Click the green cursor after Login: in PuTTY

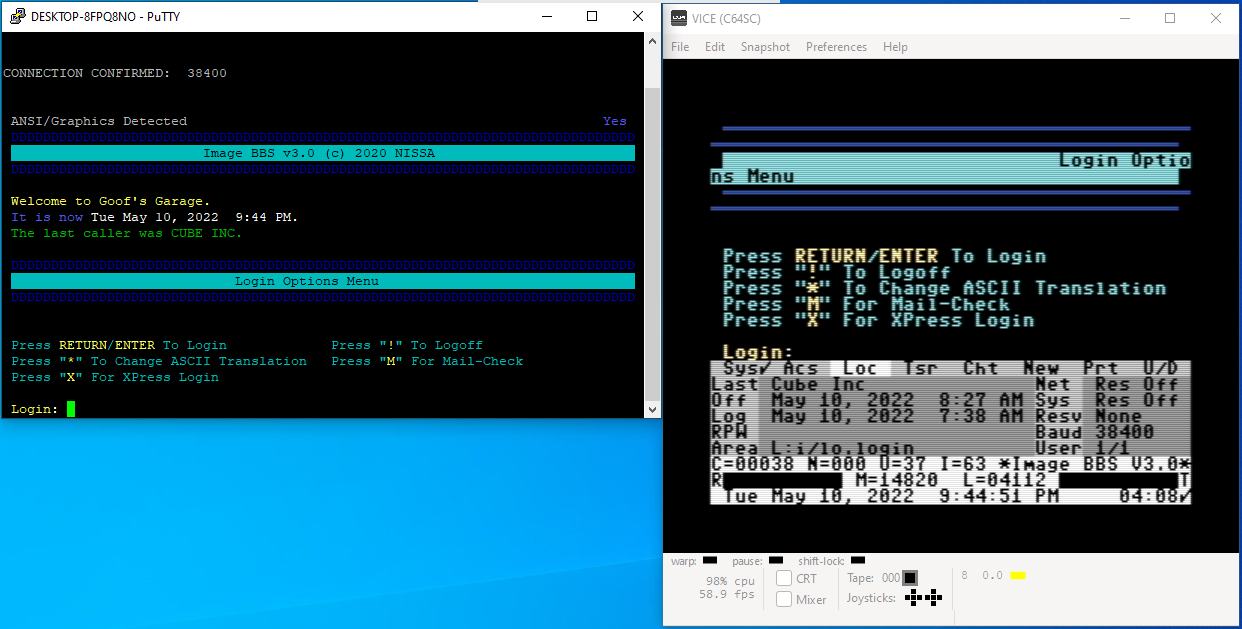pyautogui.click(x=71, y=409)
